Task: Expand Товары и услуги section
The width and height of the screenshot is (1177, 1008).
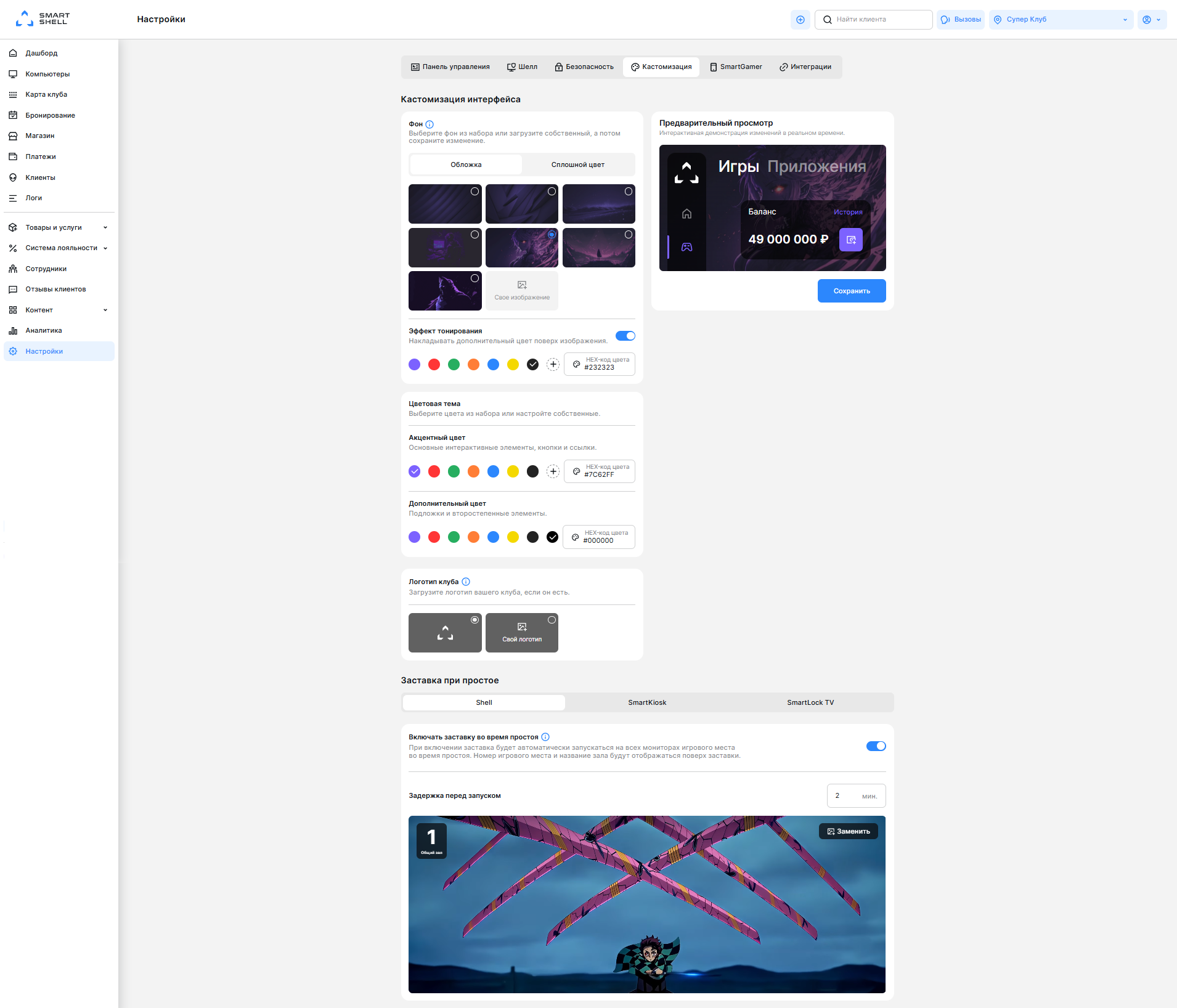Action: 59,227
